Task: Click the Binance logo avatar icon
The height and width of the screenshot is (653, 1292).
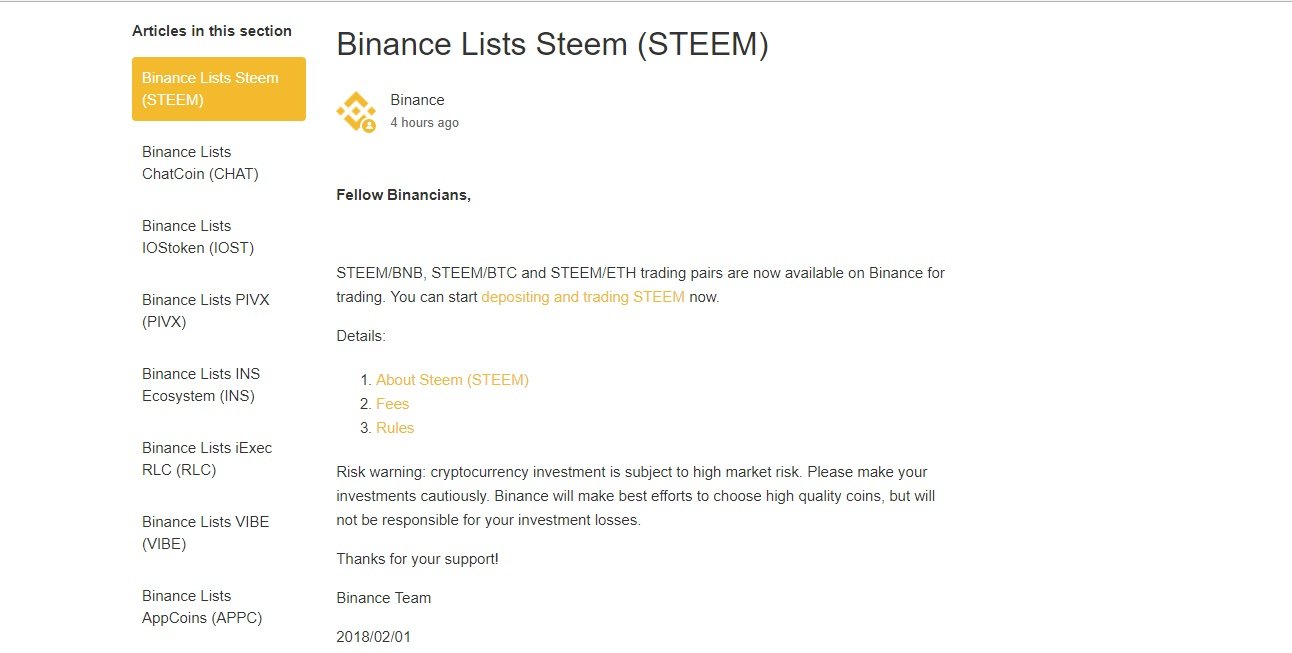Action: tap(355, 111)
